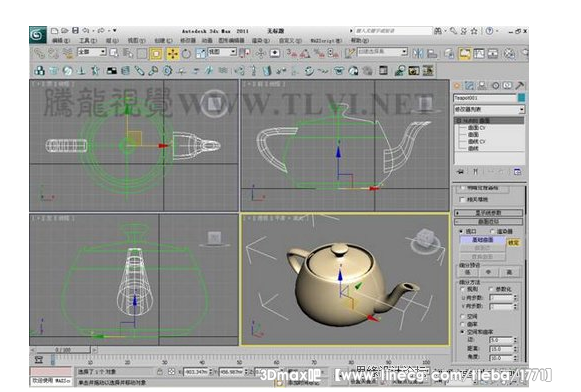This screenshot has height=392, width=581.
Task: Click Show End Result toggle icon
Action: 475,172
